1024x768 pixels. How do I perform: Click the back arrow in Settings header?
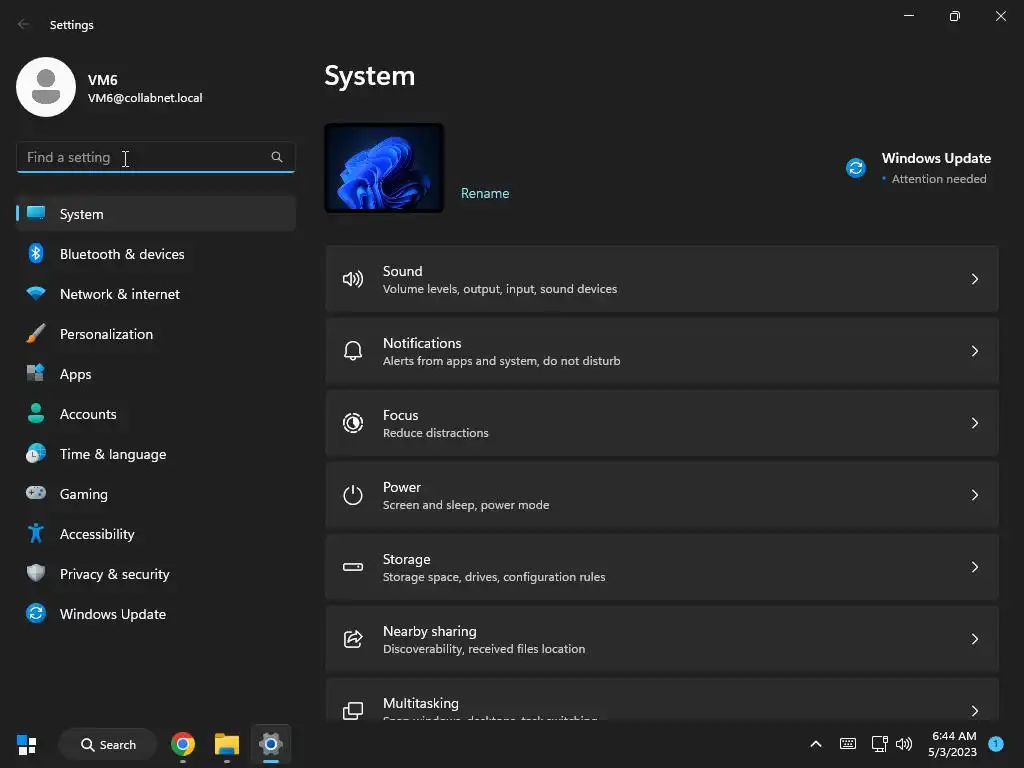24,24
